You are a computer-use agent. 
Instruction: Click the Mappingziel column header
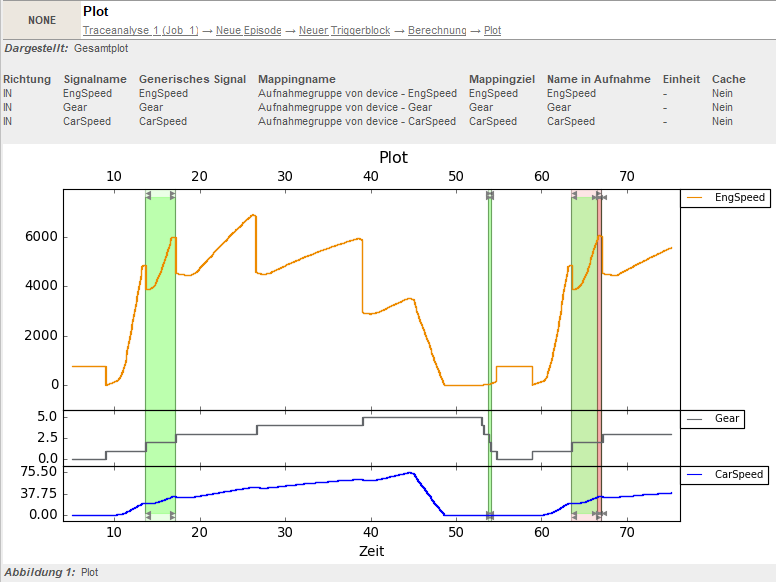501,79
